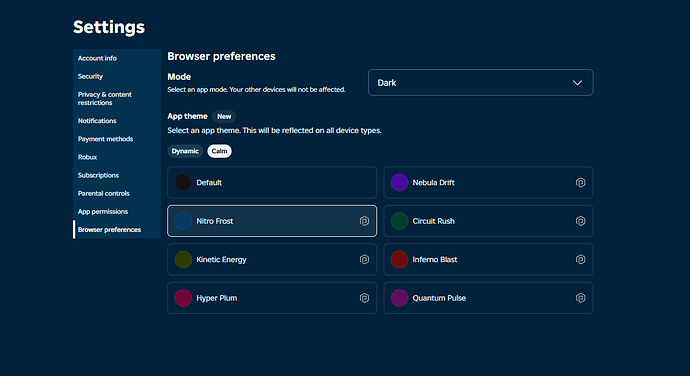Apply the Kinetic Energy theme
The height and width of the screenshot is (376, 690).
pos(272,259)
